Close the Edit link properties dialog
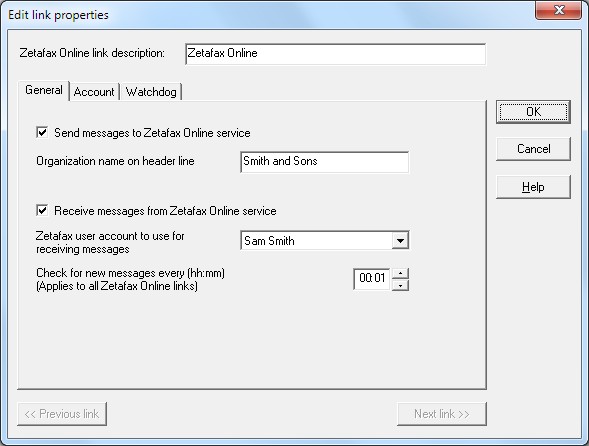589x446 pixels. tap(559, 10)
